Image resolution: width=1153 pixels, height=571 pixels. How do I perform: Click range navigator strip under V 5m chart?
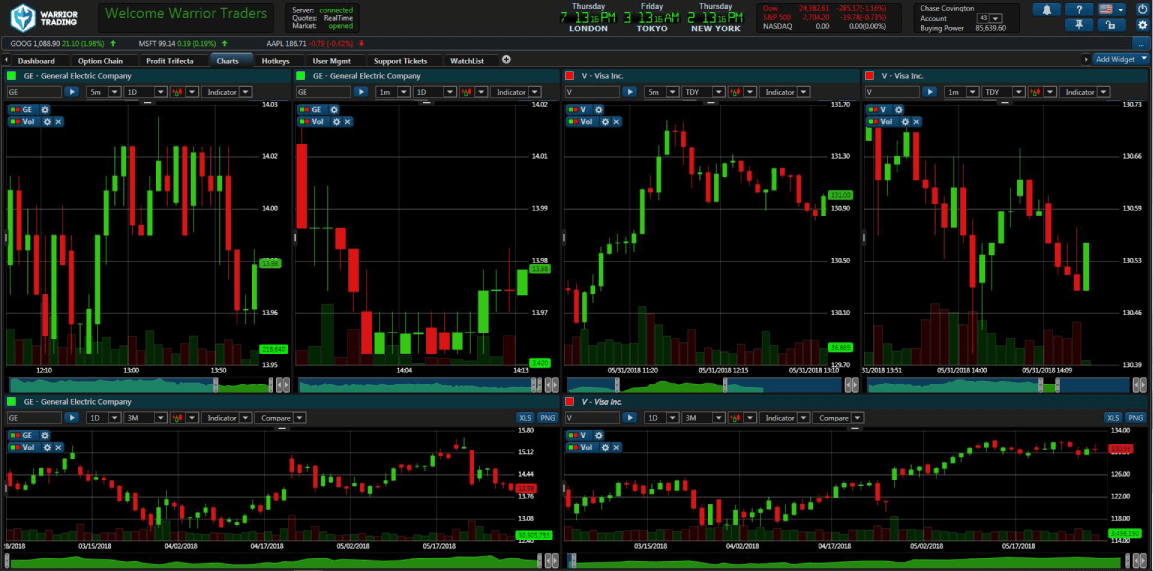click(x=702, y=384)
